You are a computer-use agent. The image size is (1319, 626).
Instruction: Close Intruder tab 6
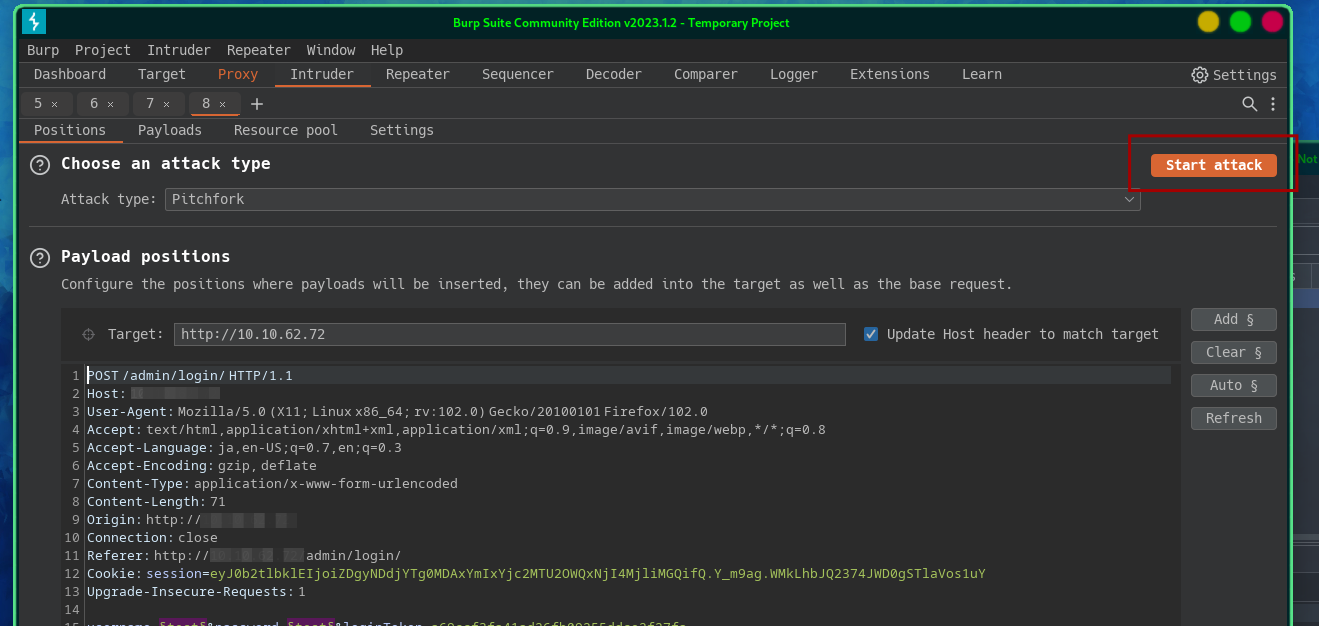click(111, 104)
